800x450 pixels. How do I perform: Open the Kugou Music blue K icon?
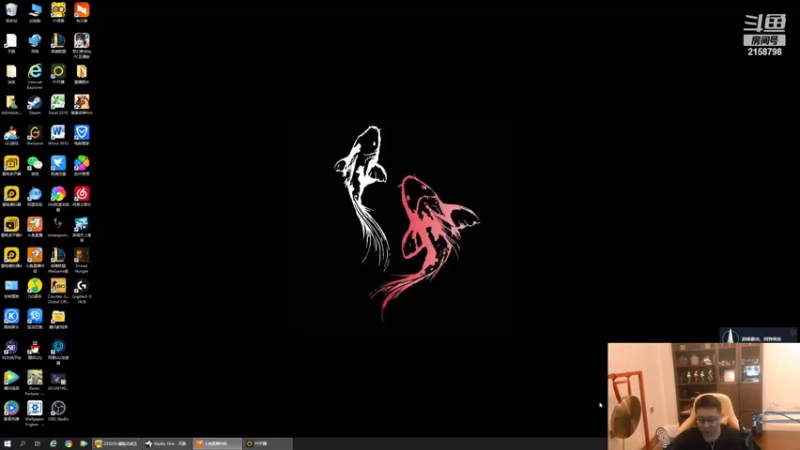(11, 319)
